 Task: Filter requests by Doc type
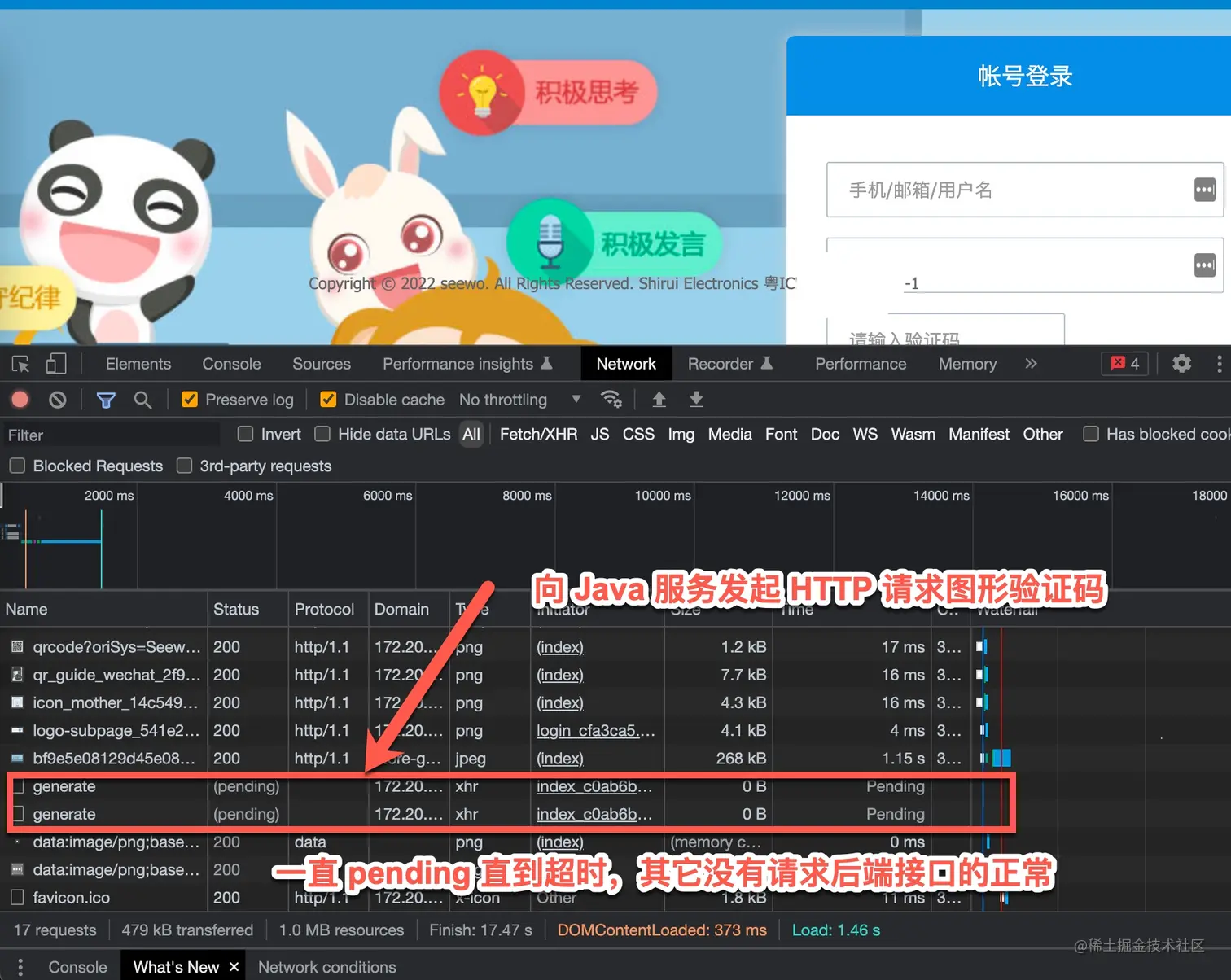(x=825, y=434)
